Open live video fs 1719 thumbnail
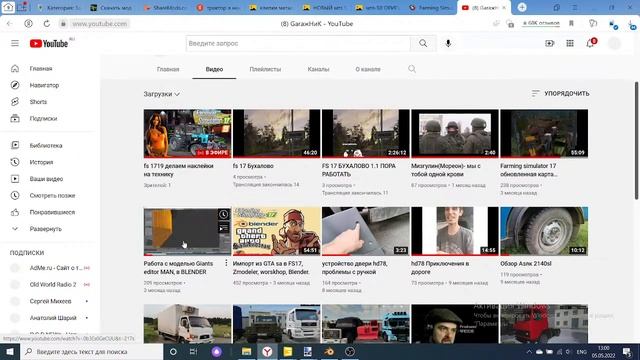 coord(187,133)
